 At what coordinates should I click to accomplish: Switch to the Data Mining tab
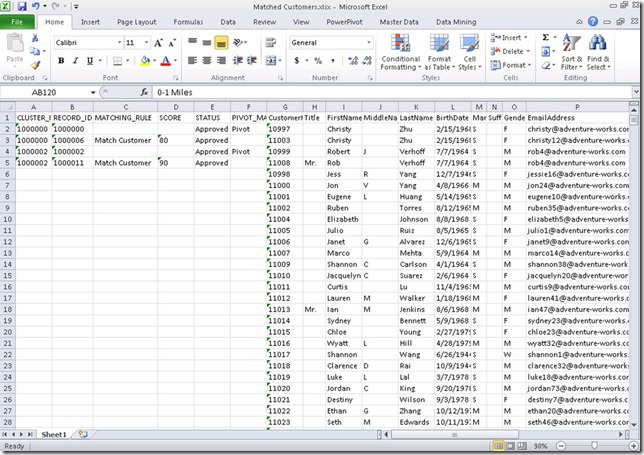(x=456, y=22)
